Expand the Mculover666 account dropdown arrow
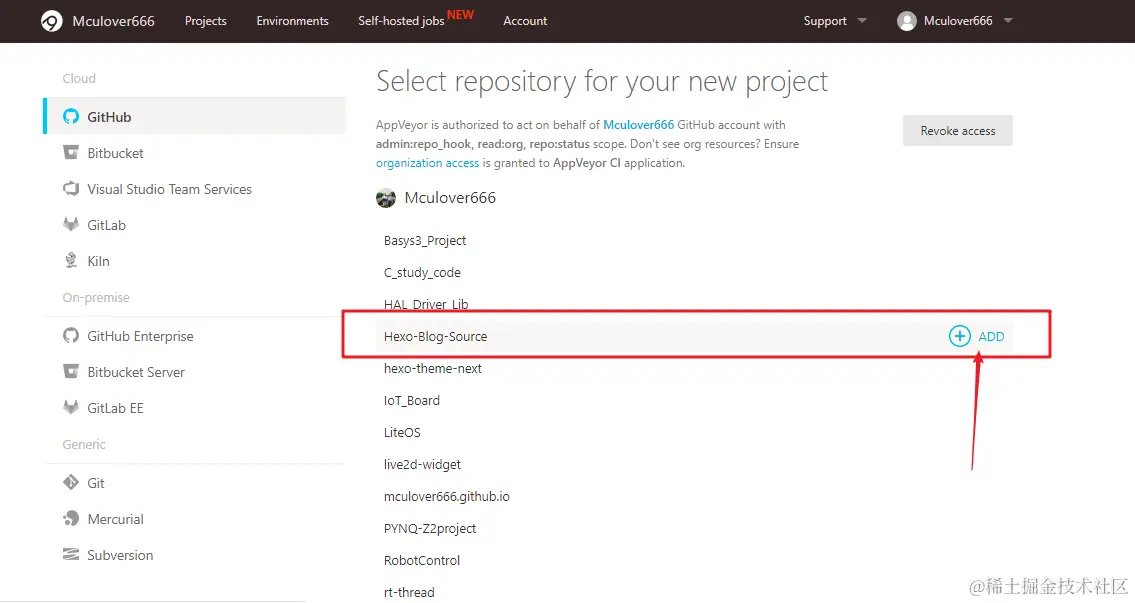This screenshot has height=603, width=1135. 1008,21
